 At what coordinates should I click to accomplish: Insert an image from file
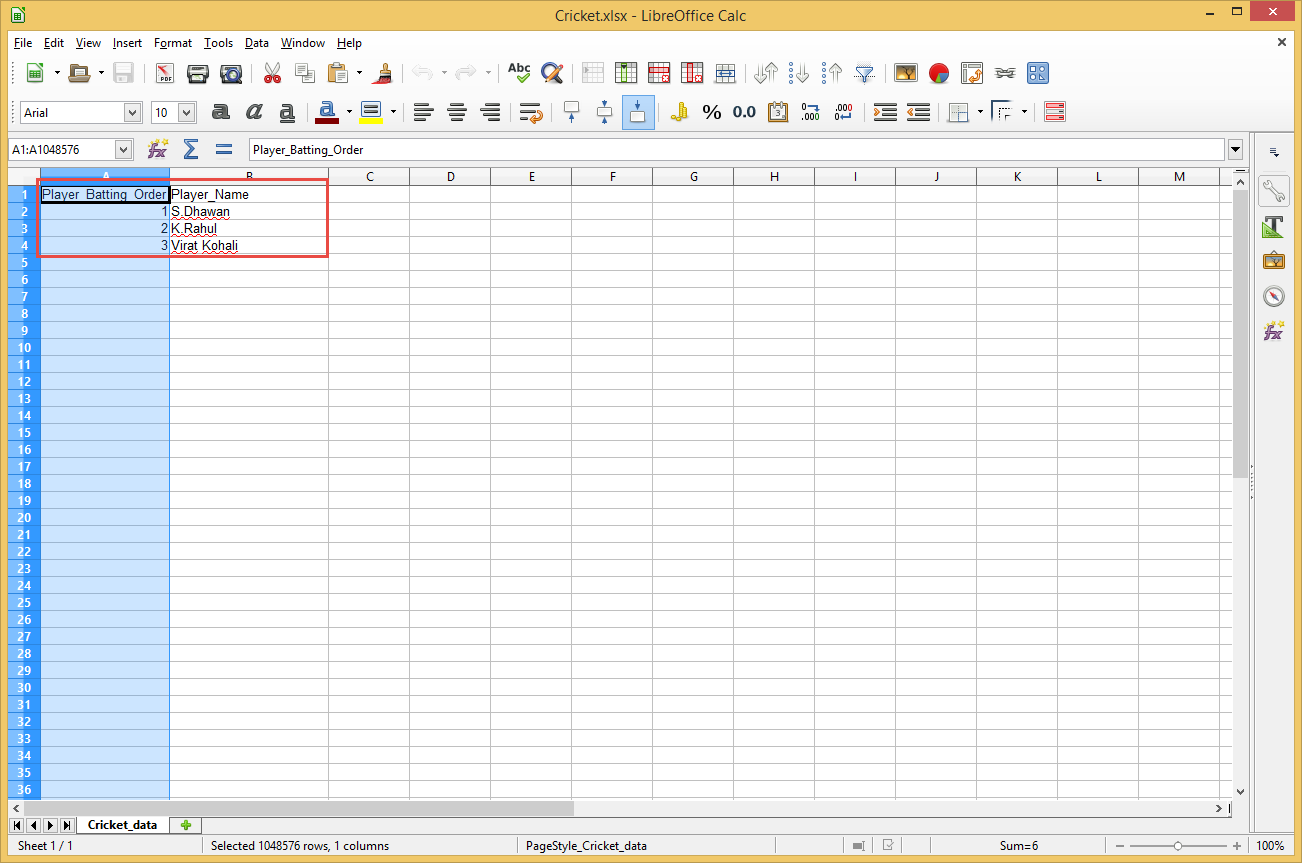coord(906,73)
